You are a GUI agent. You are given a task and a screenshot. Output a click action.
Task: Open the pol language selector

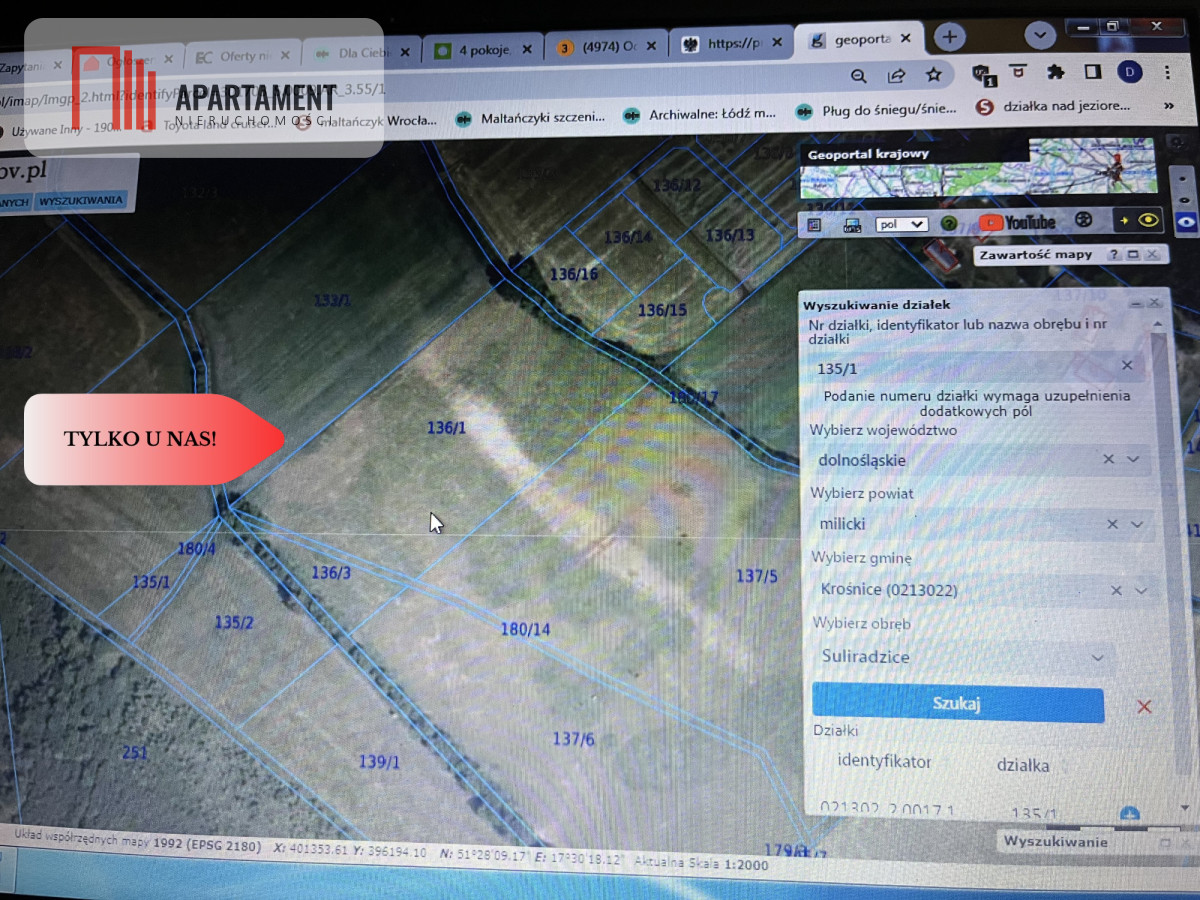[901, 224]
